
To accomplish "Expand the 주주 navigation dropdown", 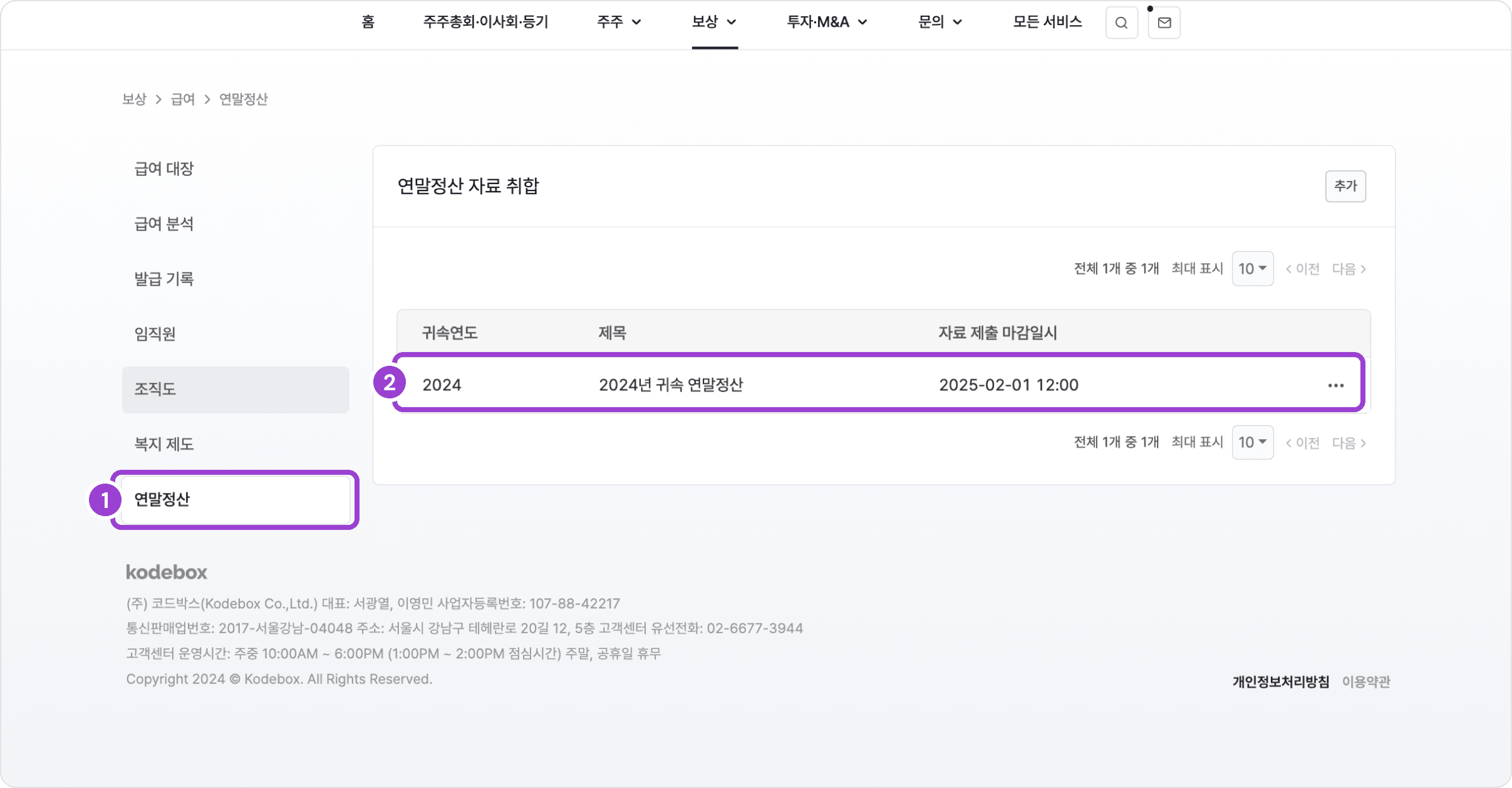I will [x=619, y=23].
